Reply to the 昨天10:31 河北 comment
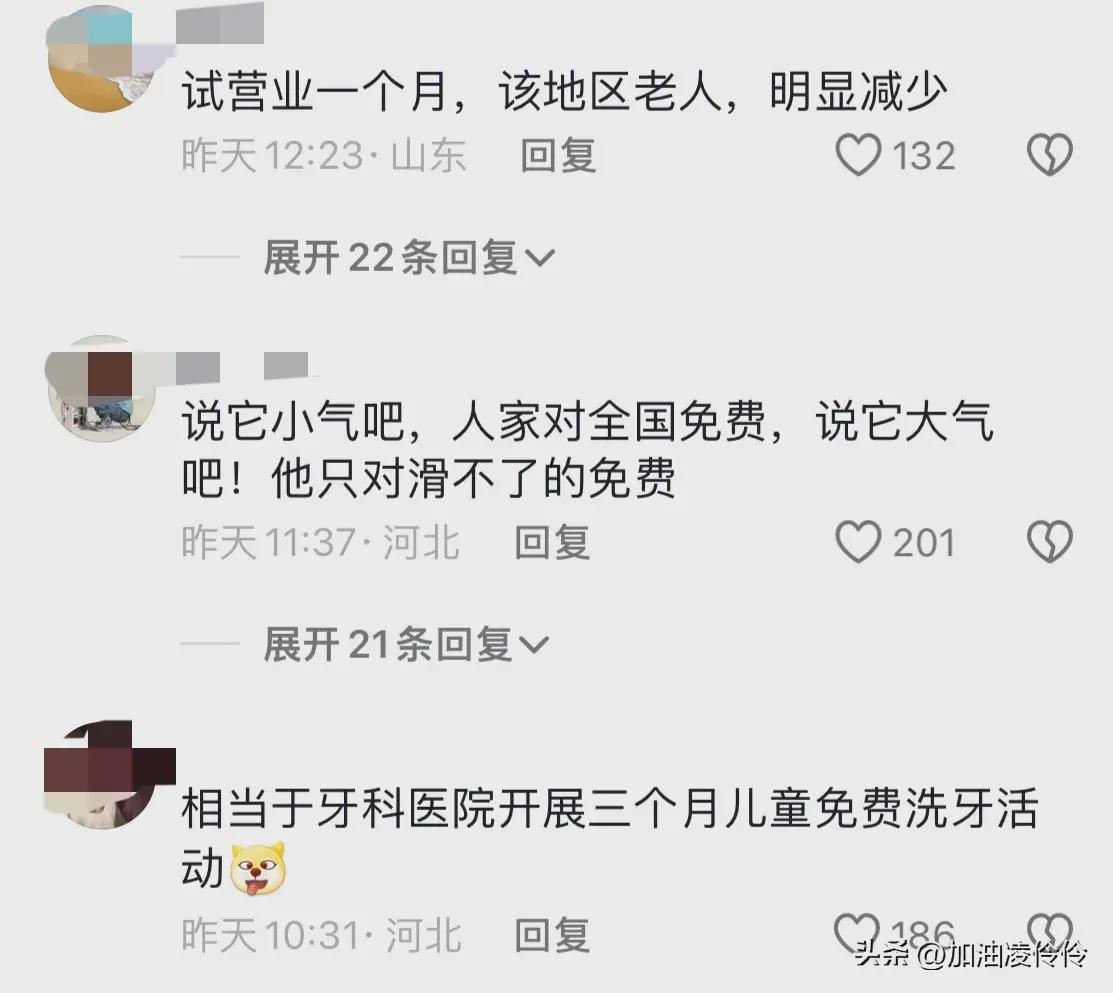Viewport: 1113px width, 993px height. point(552,934)
